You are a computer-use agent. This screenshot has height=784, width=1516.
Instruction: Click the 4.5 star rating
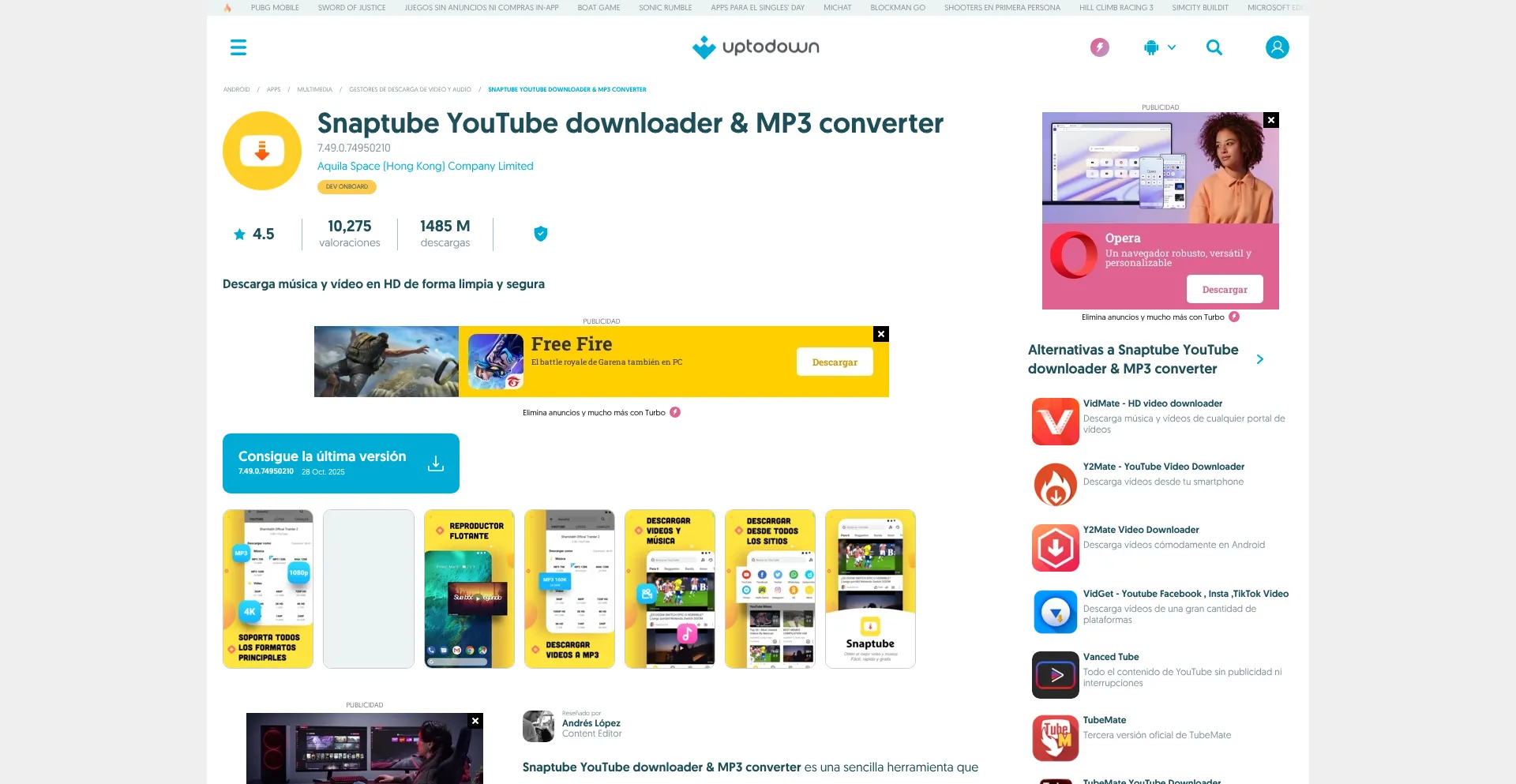tap(254, 234)
